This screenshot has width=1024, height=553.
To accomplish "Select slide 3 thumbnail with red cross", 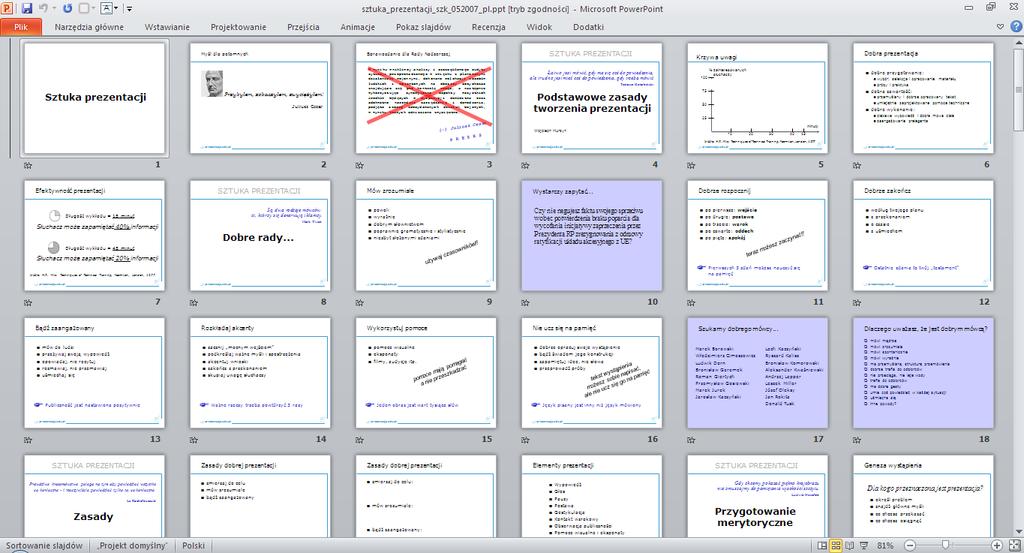I will (426, 98).
